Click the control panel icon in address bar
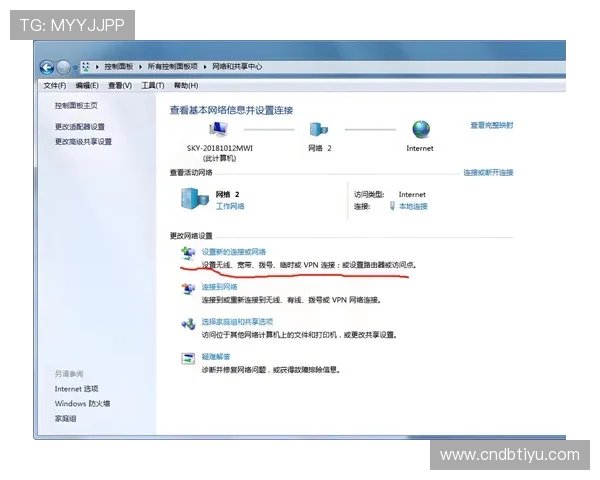 (86, 67)
